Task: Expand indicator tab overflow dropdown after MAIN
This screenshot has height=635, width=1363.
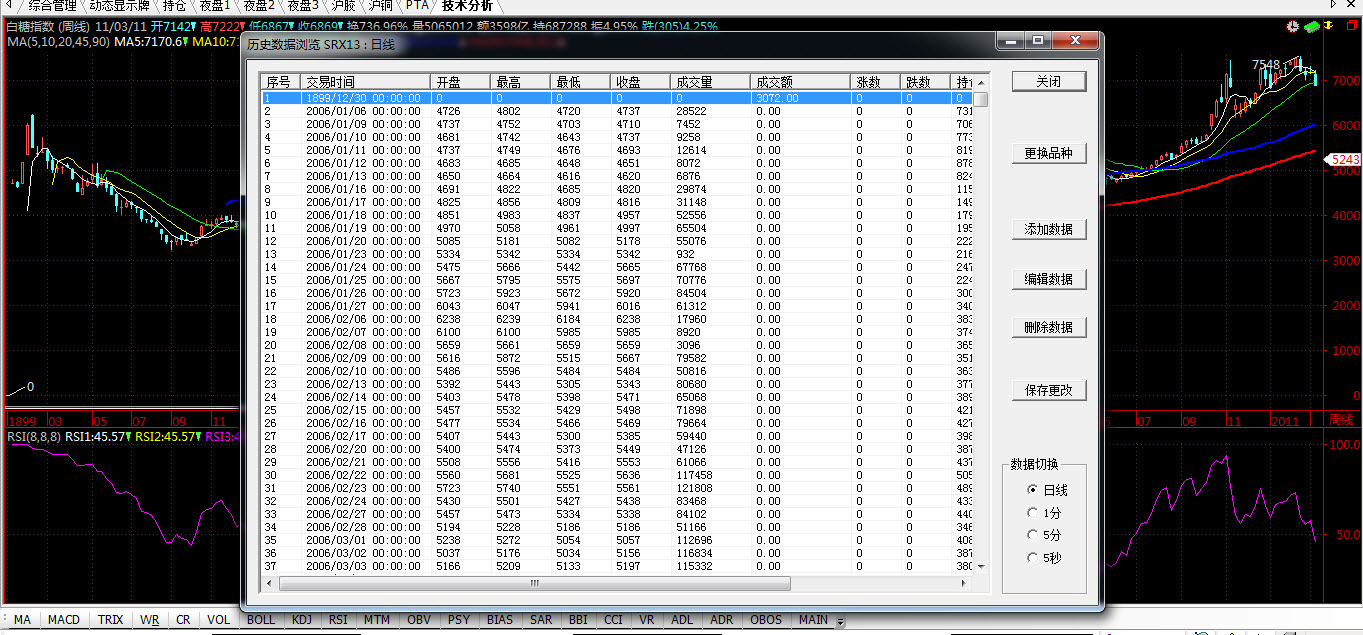Action: tap(841, 621)
